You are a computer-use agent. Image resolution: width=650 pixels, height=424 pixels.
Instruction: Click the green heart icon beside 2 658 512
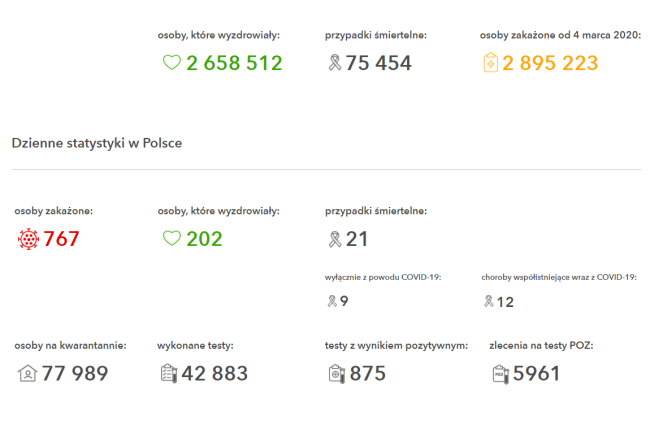point(171,63)
